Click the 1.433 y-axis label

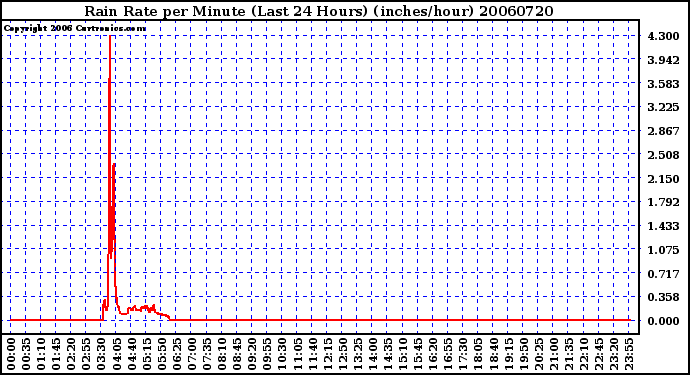[x=663, y=226]
